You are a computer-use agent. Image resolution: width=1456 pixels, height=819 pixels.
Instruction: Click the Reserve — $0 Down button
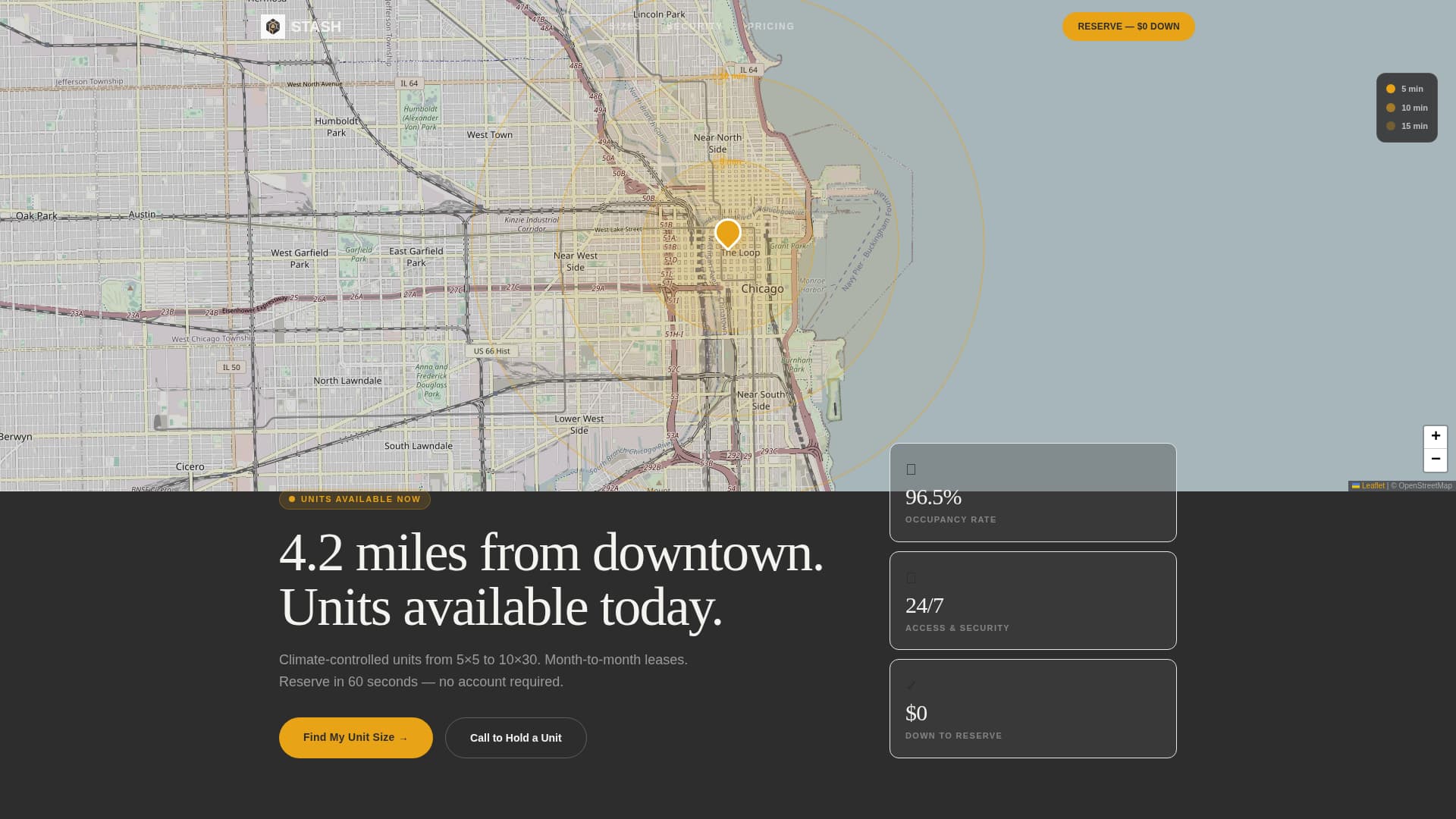point(1128,27)
